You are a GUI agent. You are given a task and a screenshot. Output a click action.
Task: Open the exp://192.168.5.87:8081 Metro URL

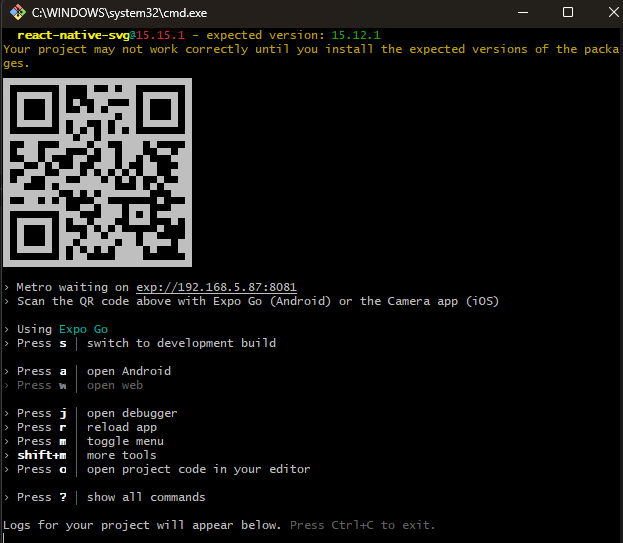pyautogui.click(x=216, y=287)
